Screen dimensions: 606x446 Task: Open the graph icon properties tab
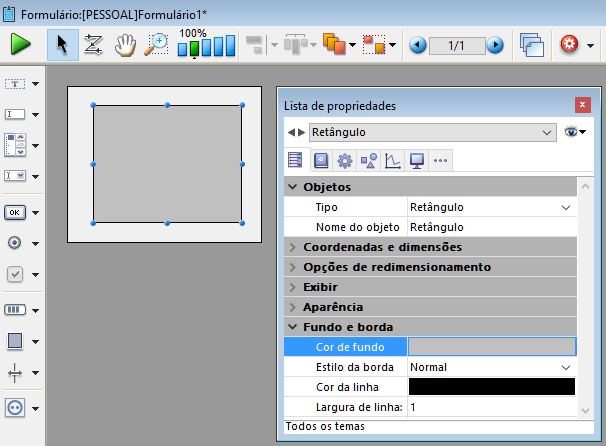(393, 160)
